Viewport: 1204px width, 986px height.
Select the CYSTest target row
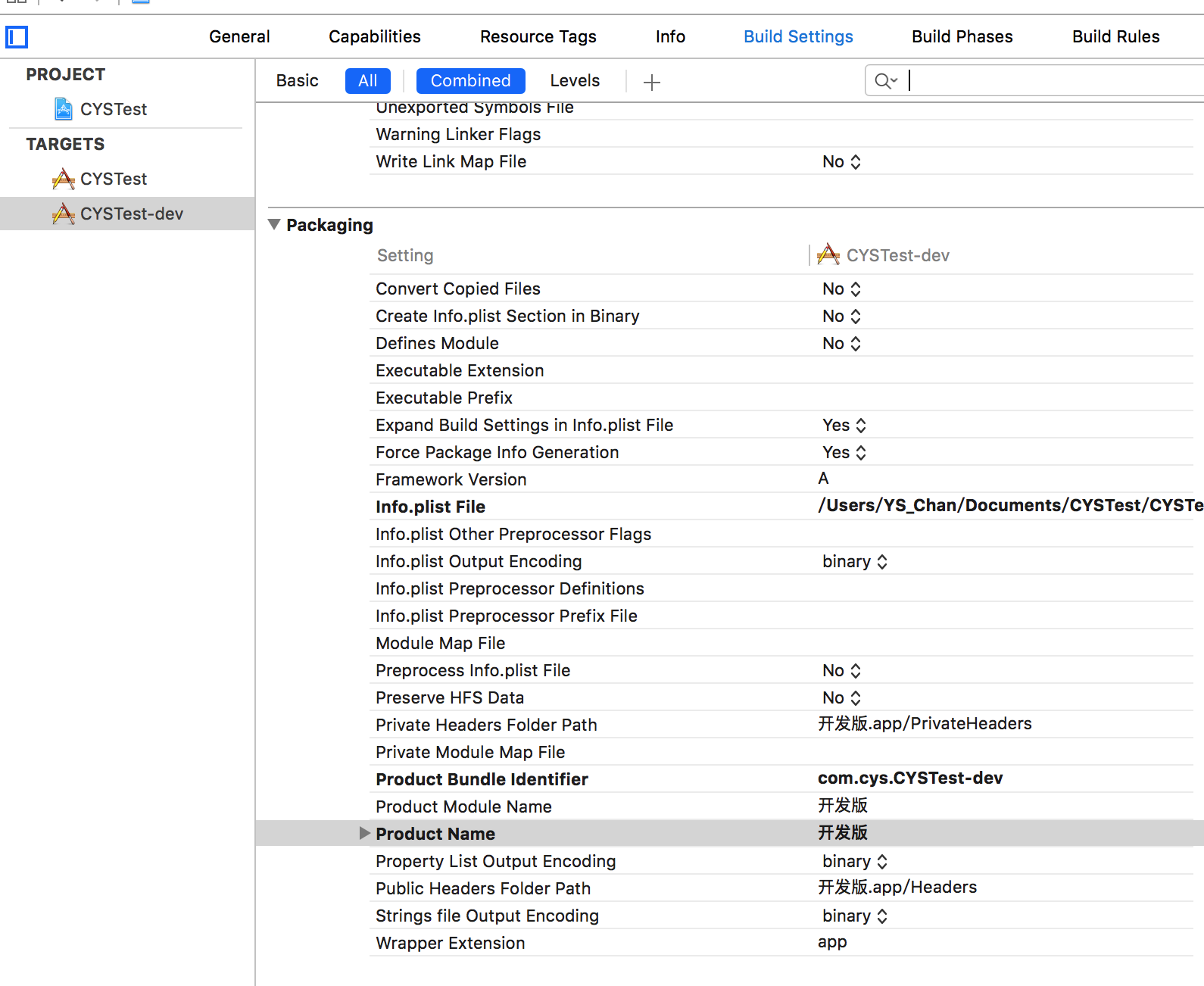pyautogui.click(x=127, y=179)
